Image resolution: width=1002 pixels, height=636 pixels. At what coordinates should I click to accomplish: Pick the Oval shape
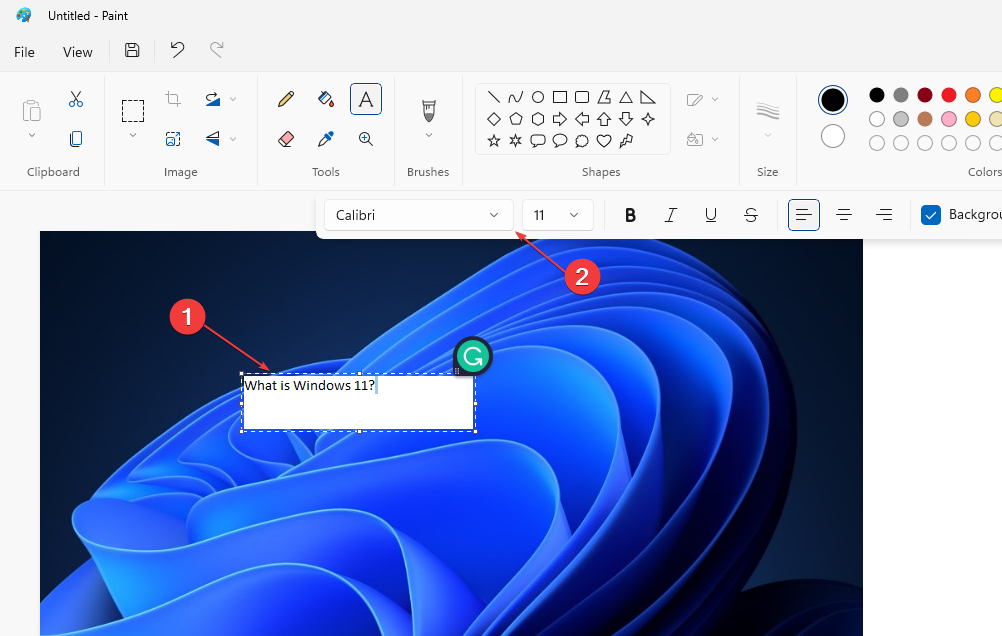[538, 97]
